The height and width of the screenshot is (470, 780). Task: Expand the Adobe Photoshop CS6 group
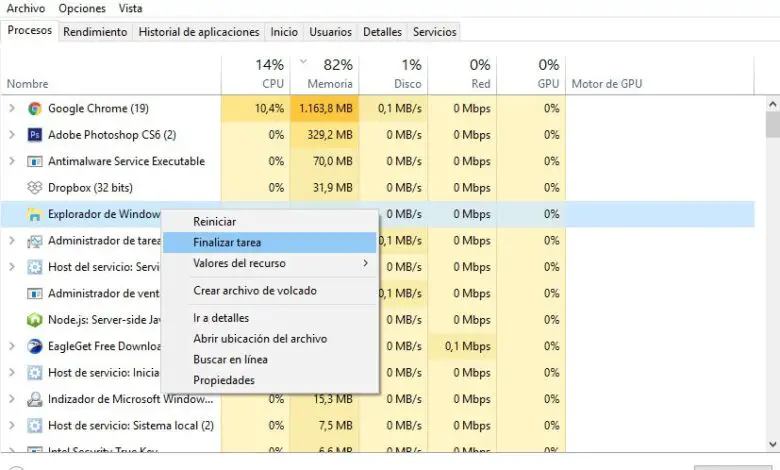pyautogui.click(x=12, y=135)
